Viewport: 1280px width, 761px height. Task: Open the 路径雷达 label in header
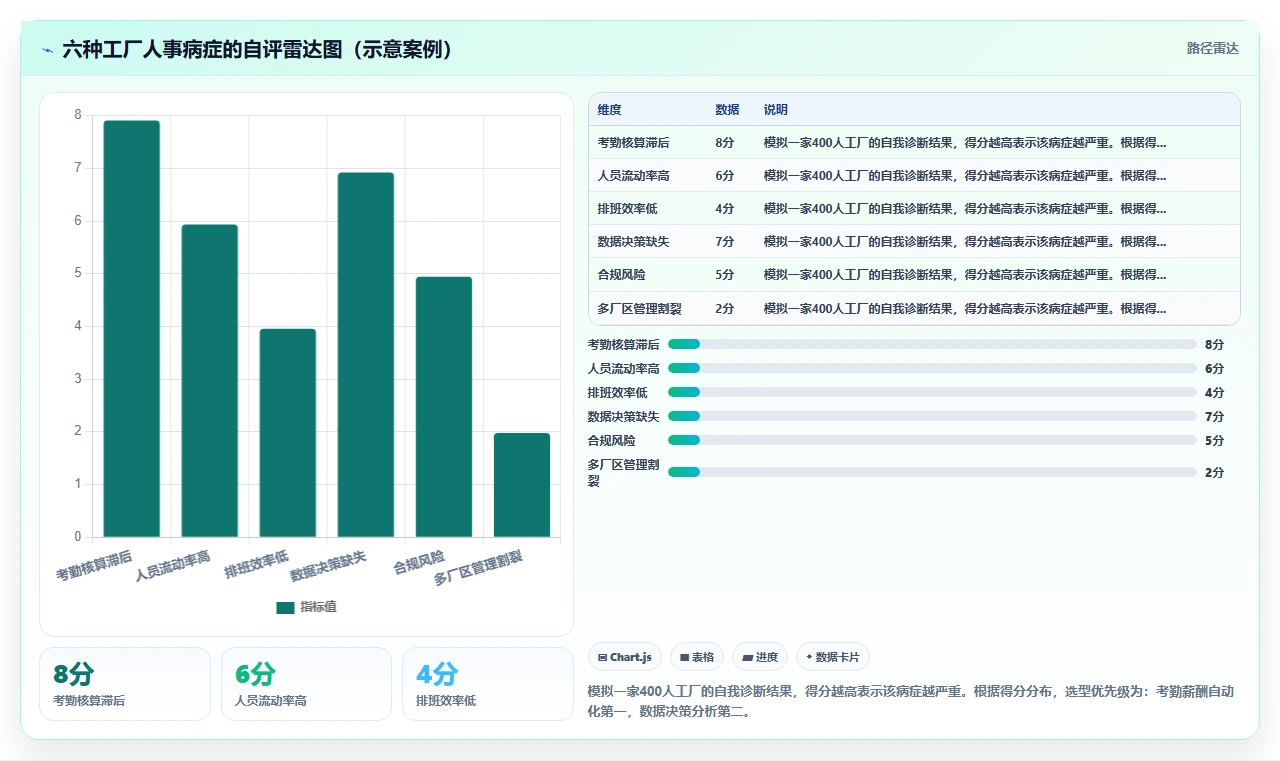point(1213,48)
